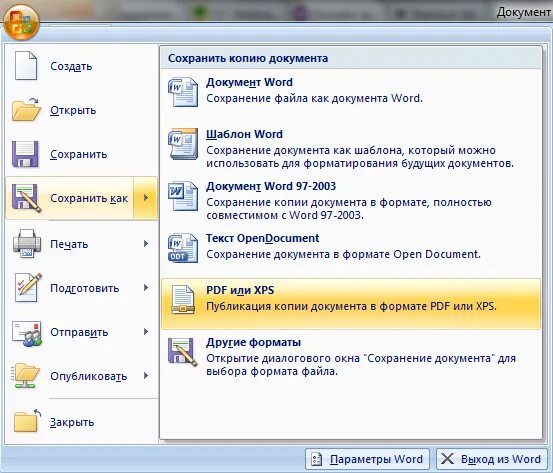Click the Параметры Word button
This screenshot has width=553, height=473.
click(367, 459)
